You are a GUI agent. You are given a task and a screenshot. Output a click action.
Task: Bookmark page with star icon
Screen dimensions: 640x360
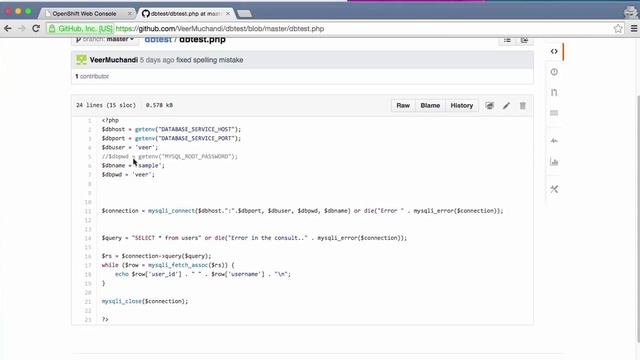click(x=618, y=29)
